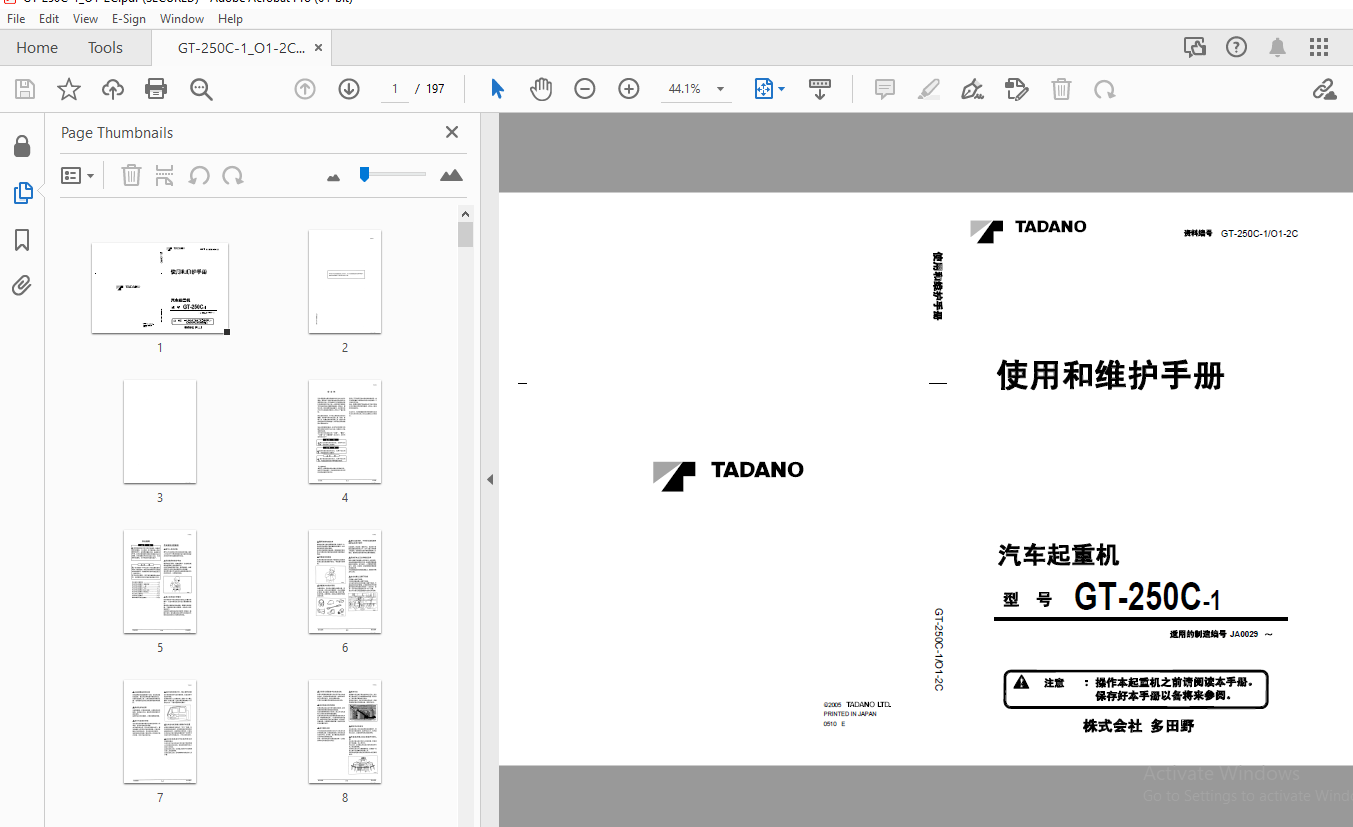The height and width of the screenshot is (827, 1353).
Task: Go to previous page arrow
Action: (x=305, y=89)
